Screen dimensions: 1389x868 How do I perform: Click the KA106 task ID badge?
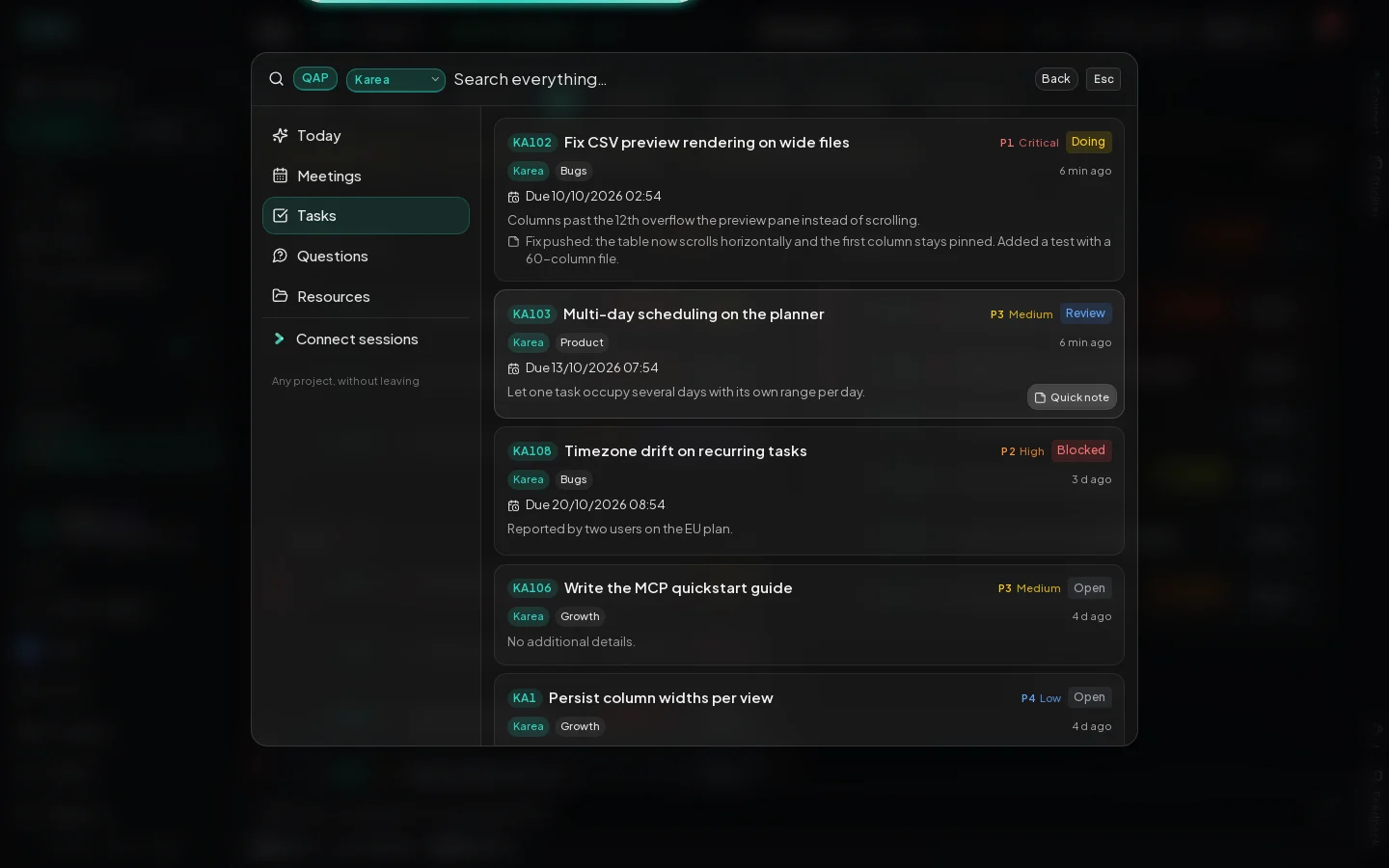[x=531, y=588]
